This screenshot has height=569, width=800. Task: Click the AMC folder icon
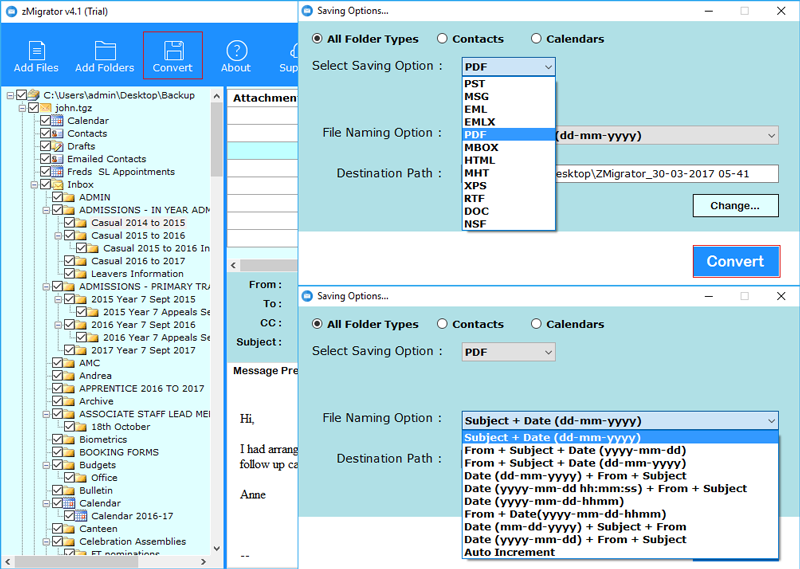69,363
